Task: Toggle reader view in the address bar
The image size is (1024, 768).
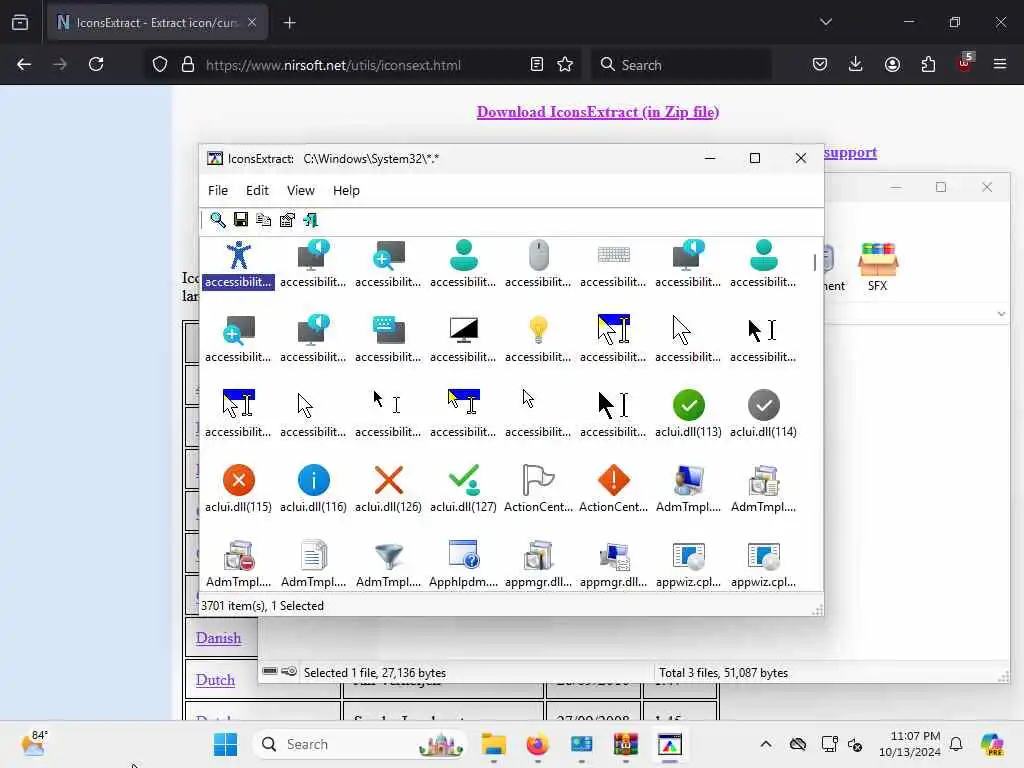Action: coord(537,64)
